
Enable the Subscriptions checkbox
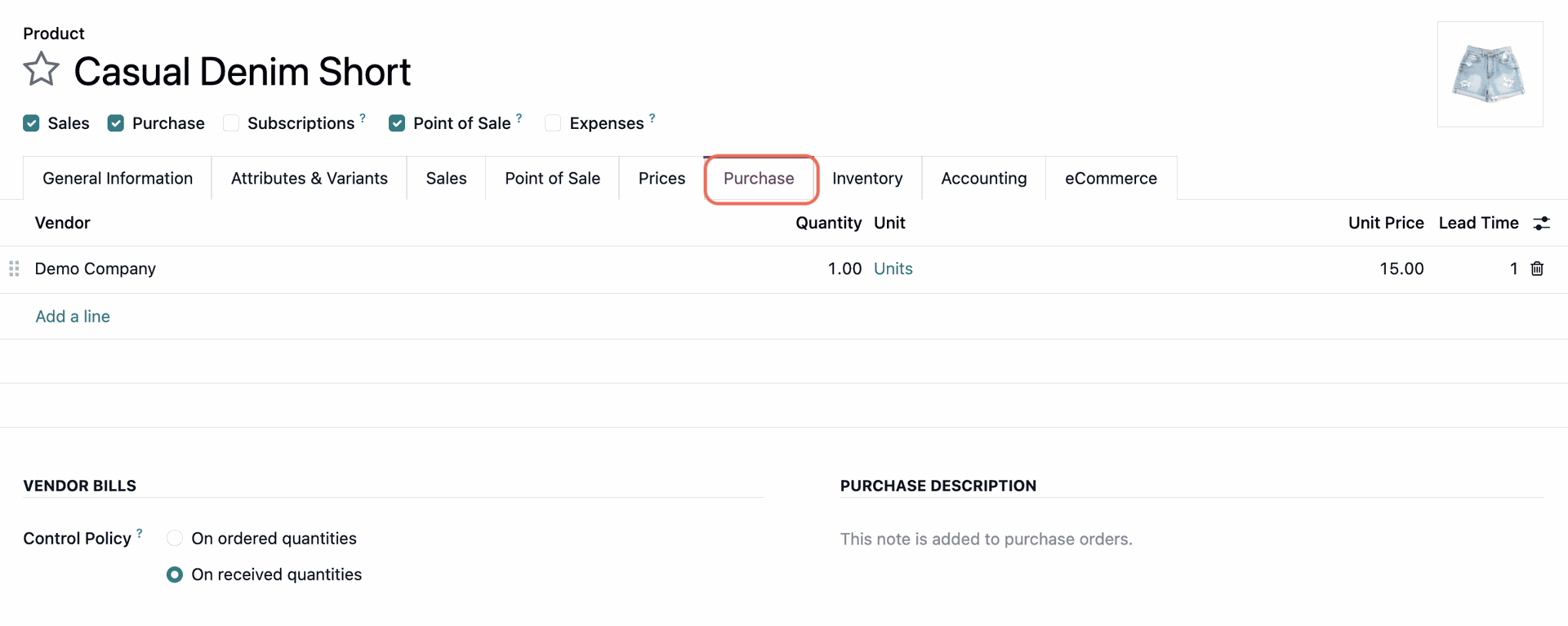pos(231,123)
